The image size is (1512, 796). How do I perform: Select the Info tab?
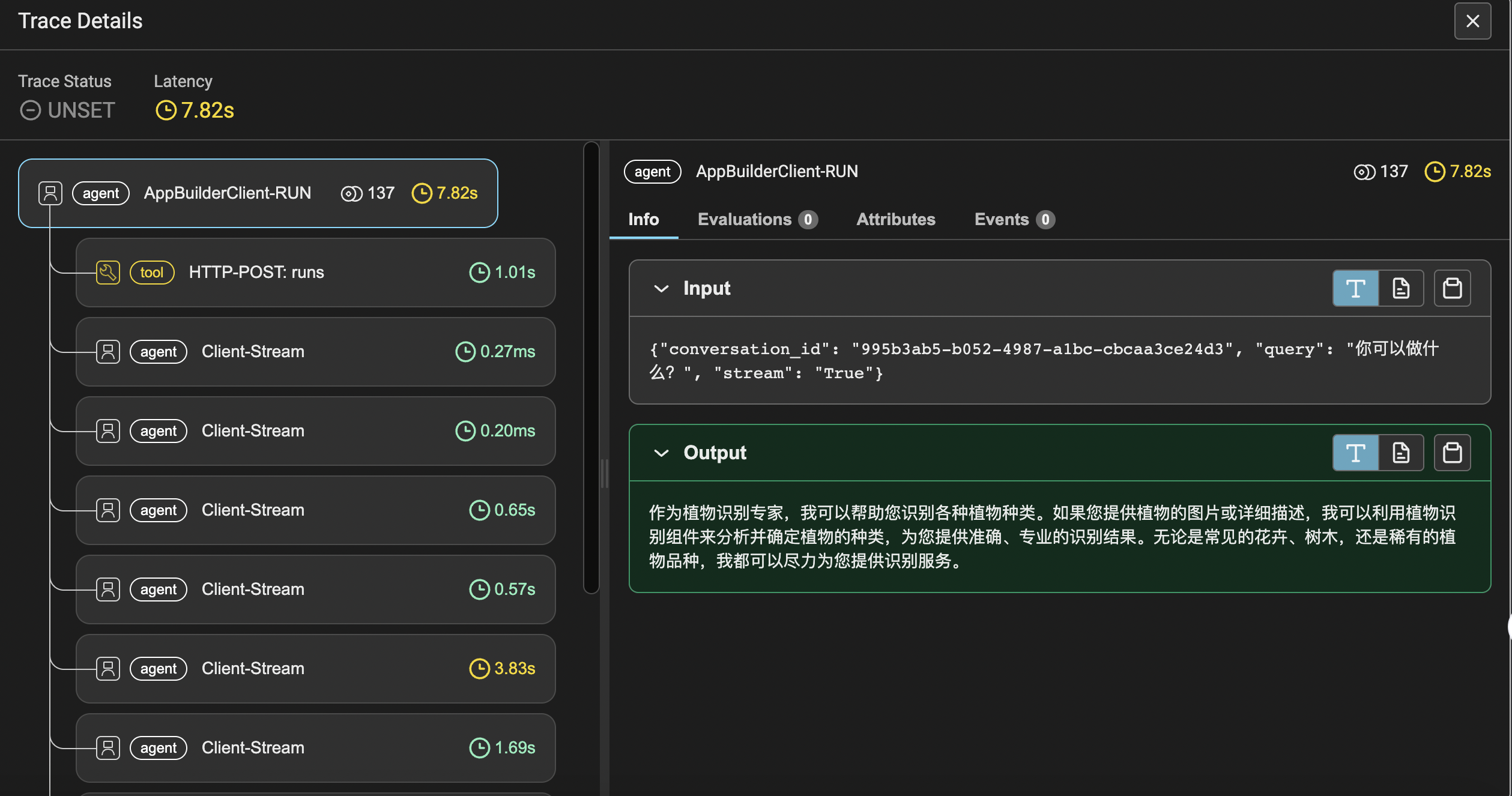tap(644, 219)
